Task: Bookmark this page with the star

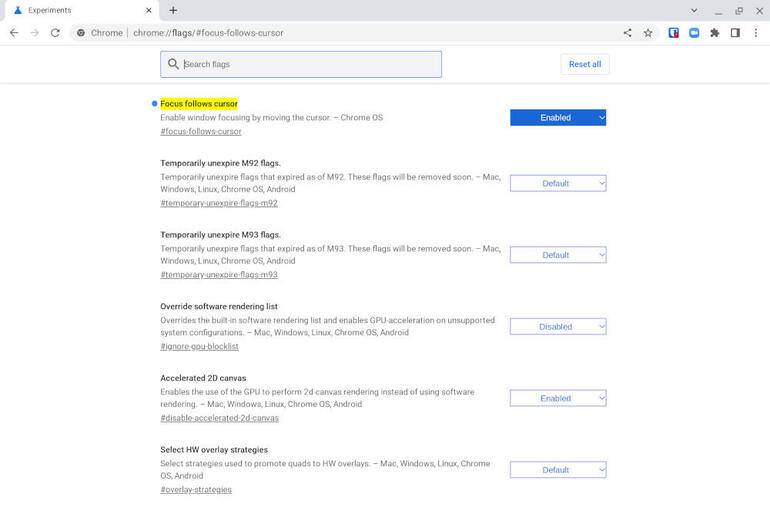Action: click(x=648, y=33)
